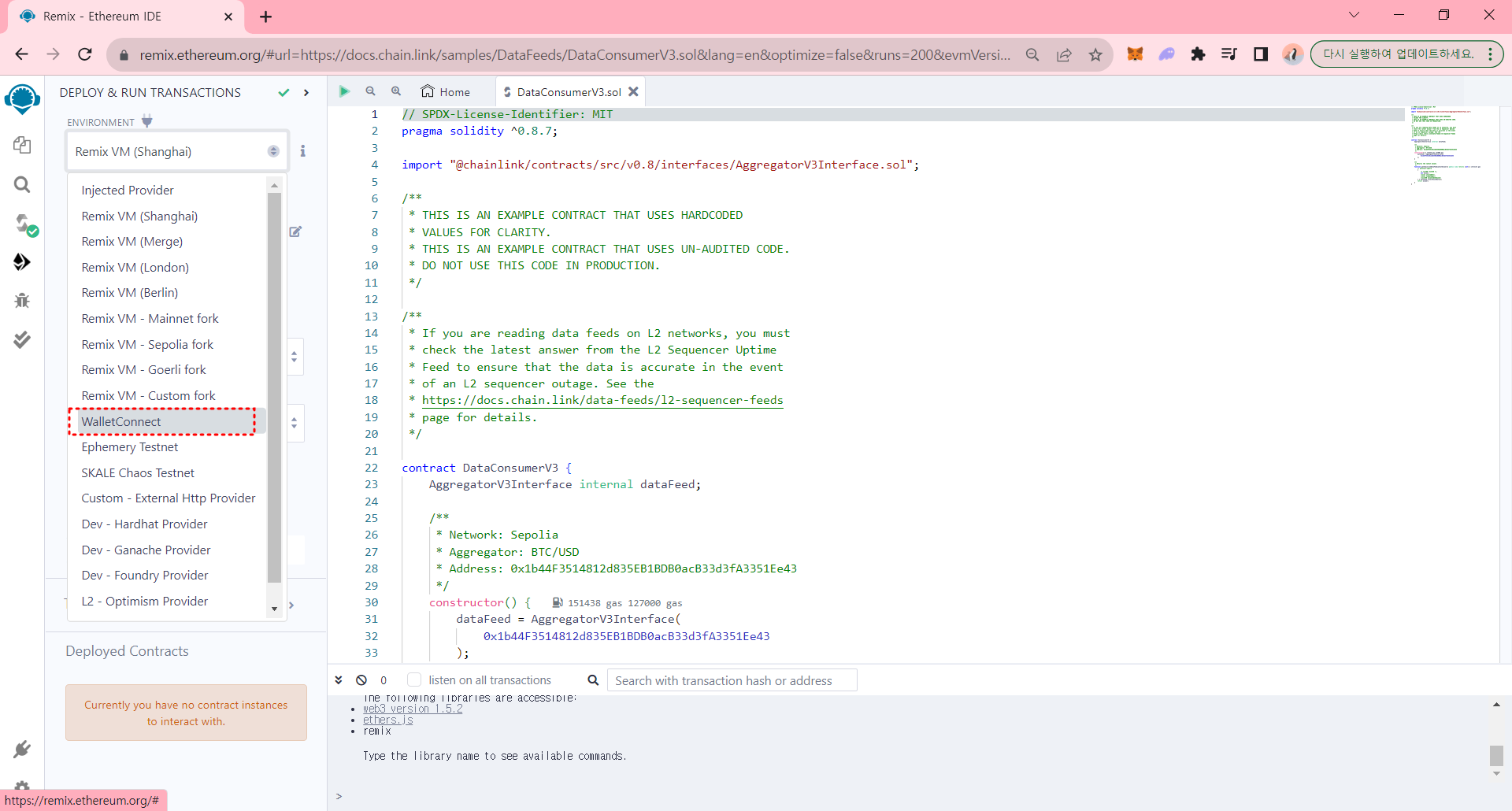
Task: Open the Remix VM (Shanghai) environment dropdown
Action: pos(177,151)
